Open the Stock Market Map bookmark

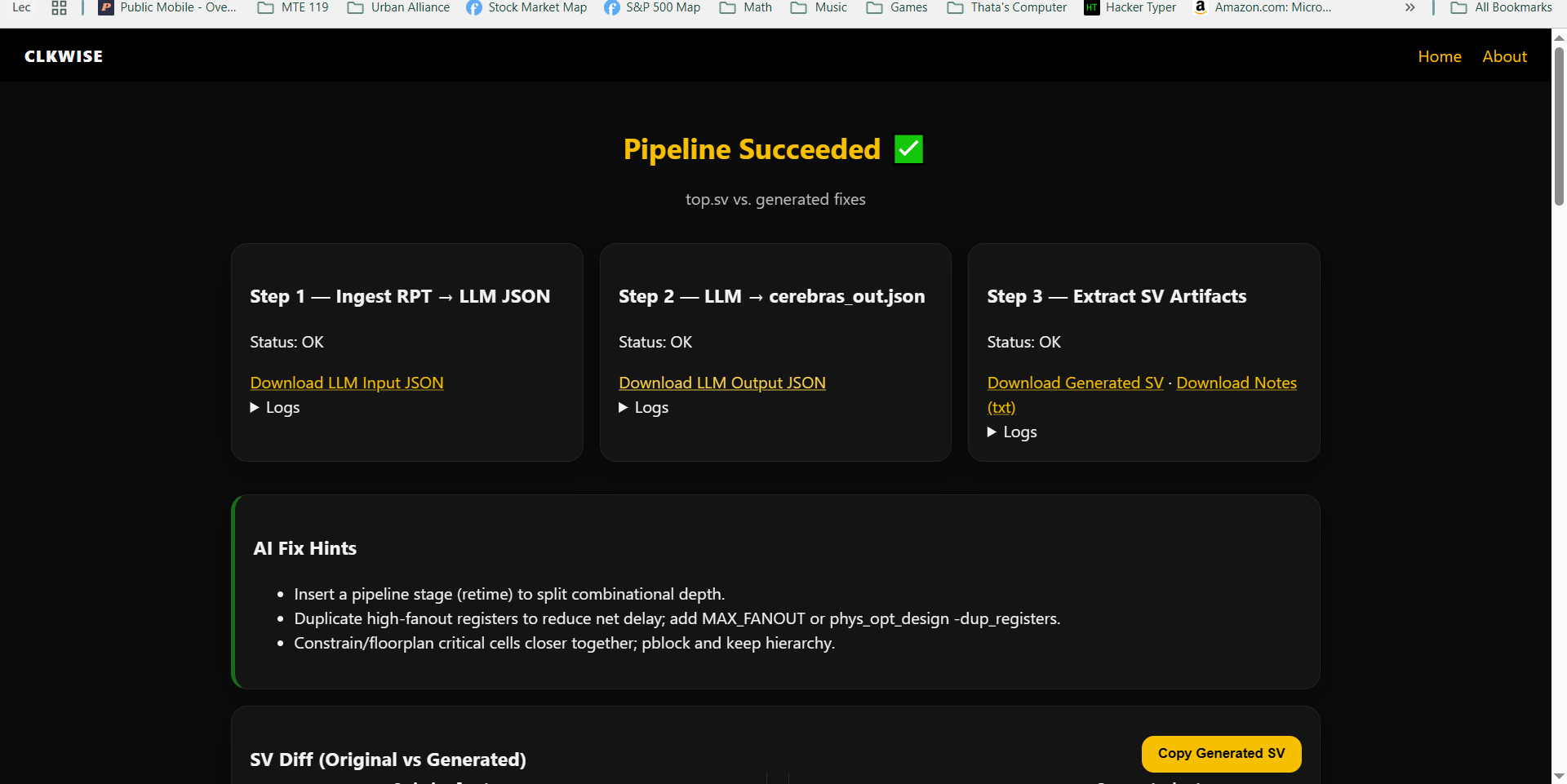[x=526, y=7]
